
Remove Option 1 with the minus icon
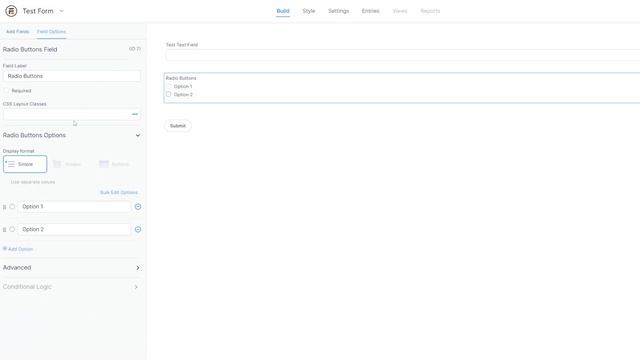[x=138, y=207]
